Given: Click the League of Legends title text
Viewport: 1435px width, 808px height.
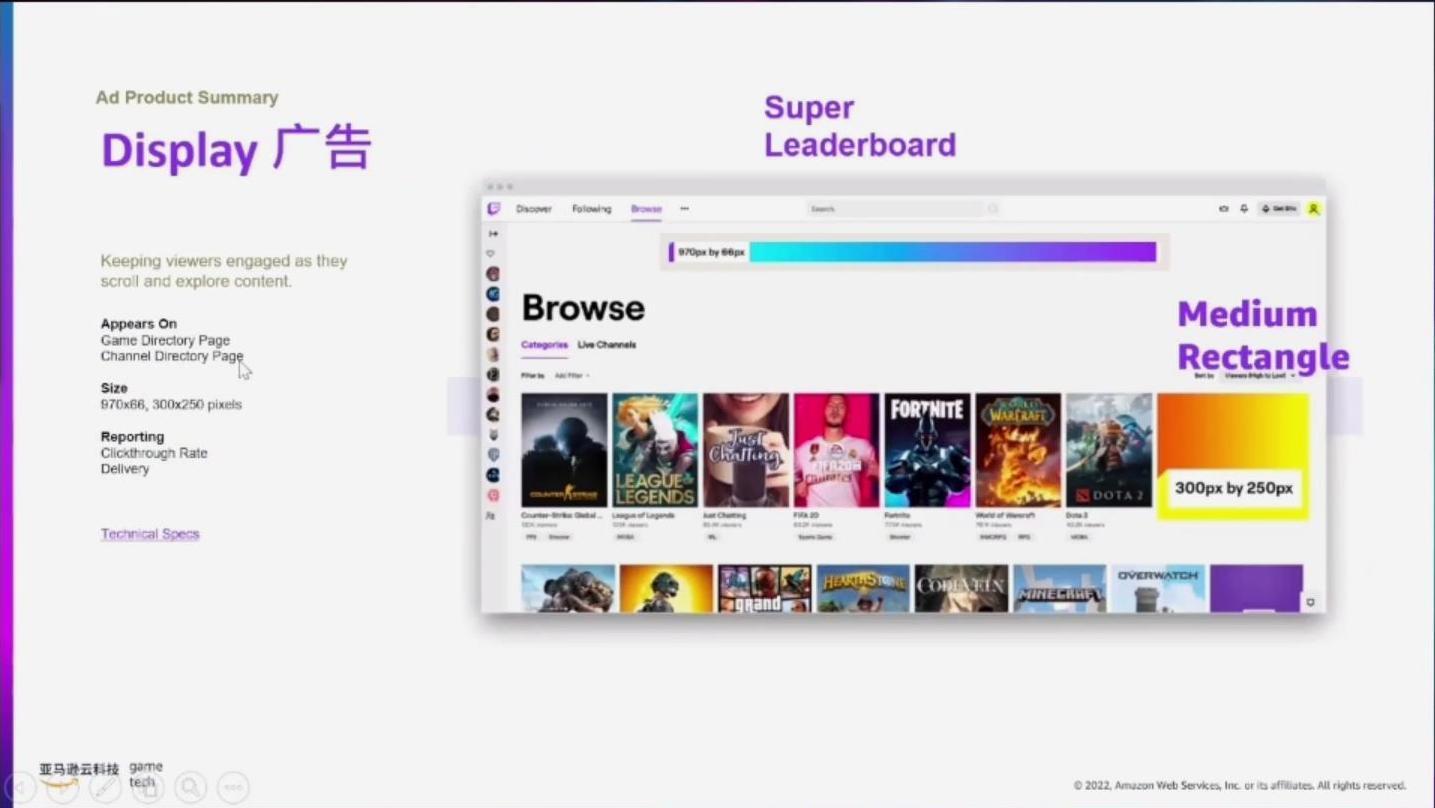Looking at the screenshot, I should (x=643, y=516).
